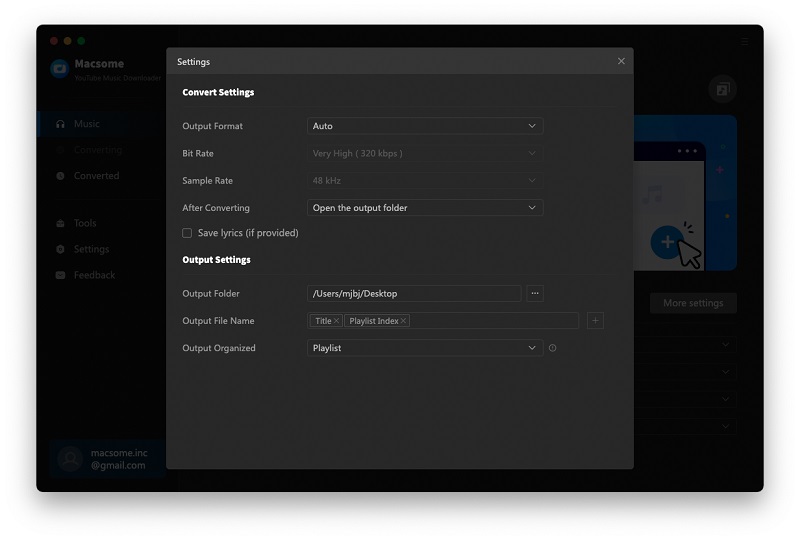Expand first dropdown under More settings
The image size is (800, 540).
coord(725,345)
